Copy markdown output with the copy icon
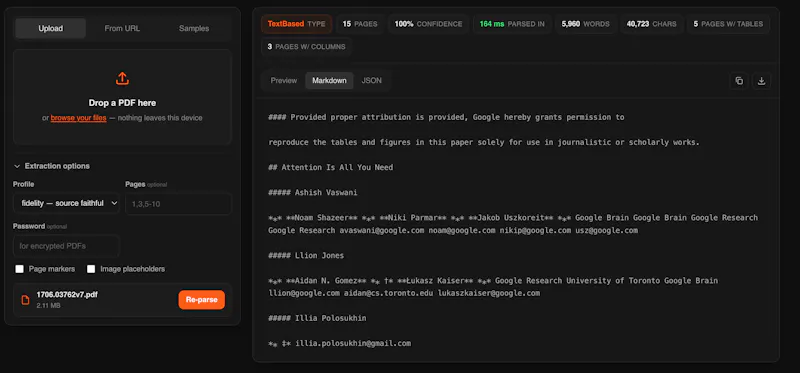Screen dimensions: 800x373 point(739,81)
